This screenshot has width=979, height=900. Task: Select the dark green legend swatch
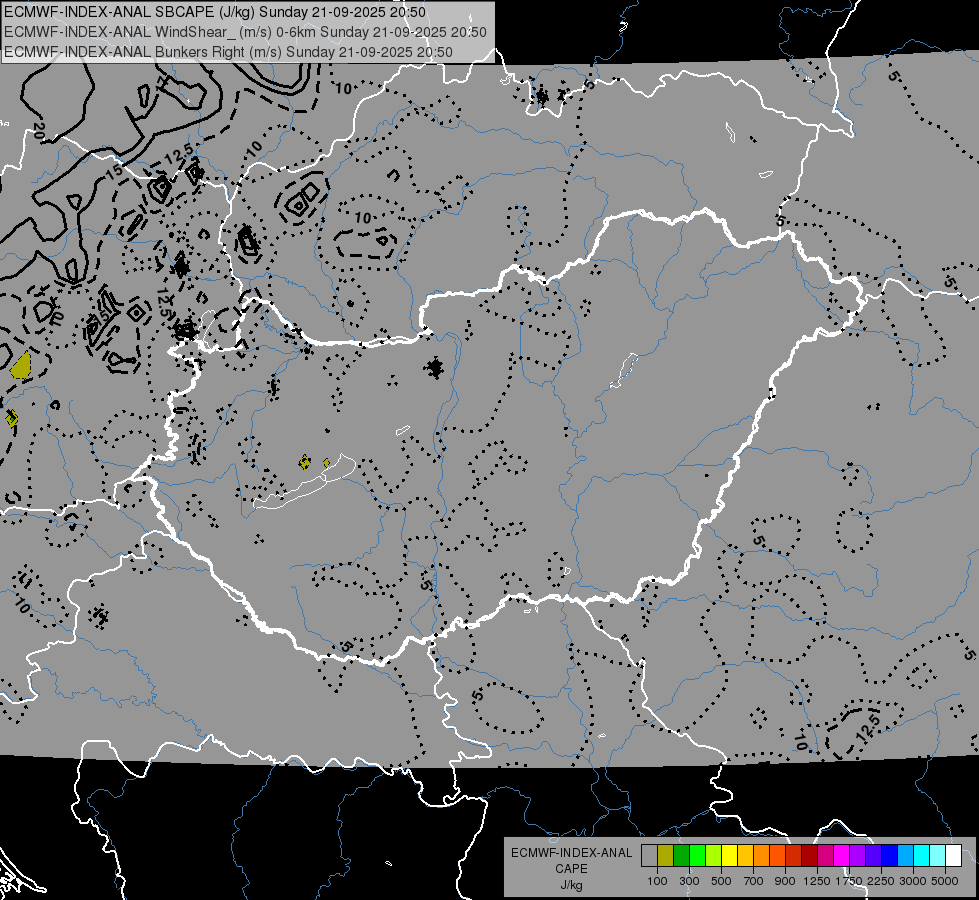(x=681, y=856)
